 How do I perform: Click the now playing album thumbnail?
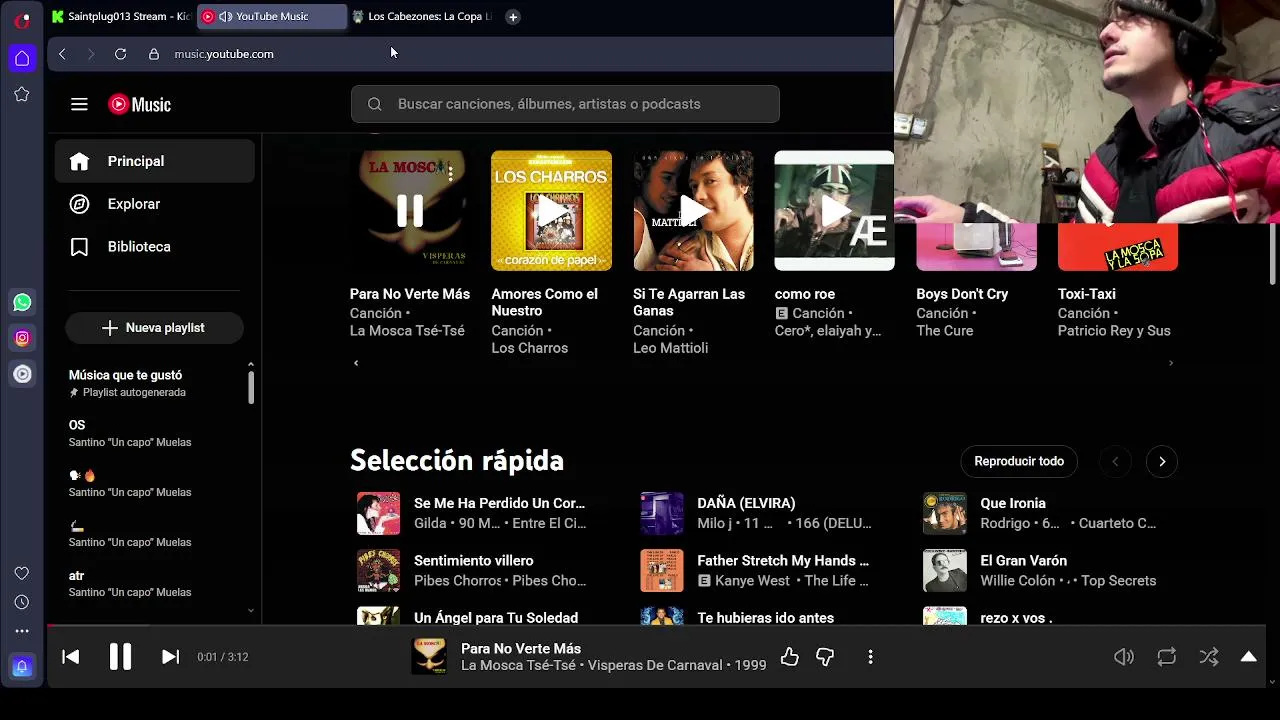point(430,657)
